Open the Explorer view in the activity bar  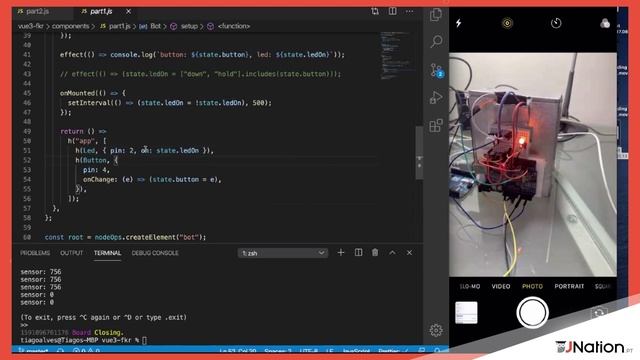coord(436,15)
